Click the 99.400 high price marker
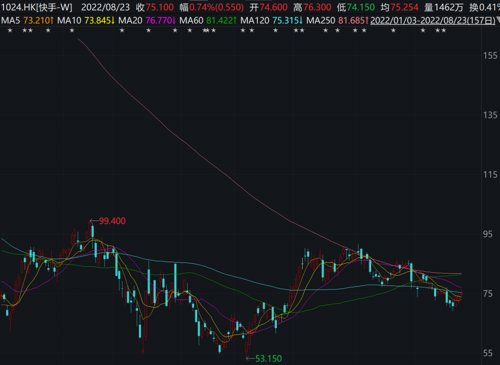Viewport: 500px width, 365px height. tap(108, 221)
